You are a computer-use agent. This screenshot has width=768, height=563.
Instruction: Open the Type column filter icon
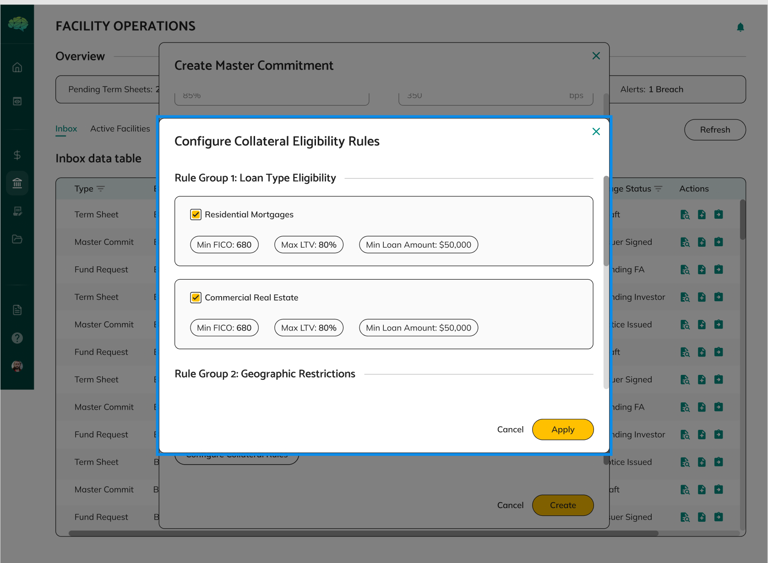click(100, 189)
